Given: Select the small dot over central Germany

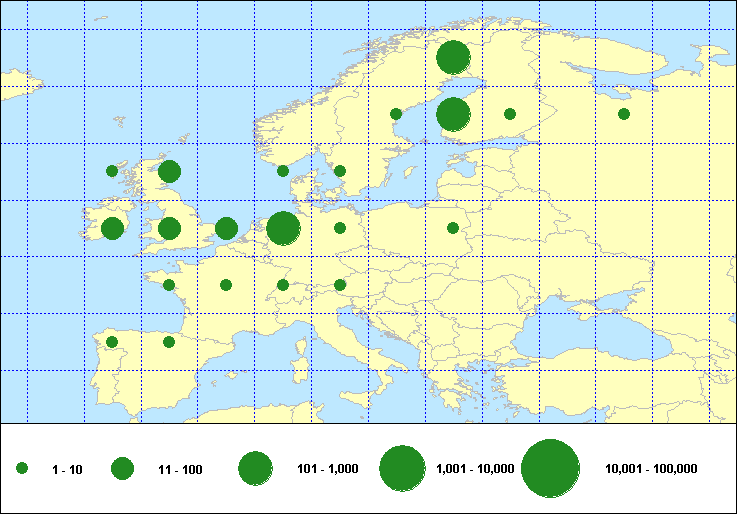Looking at the screenshot, I should (340, 228).
